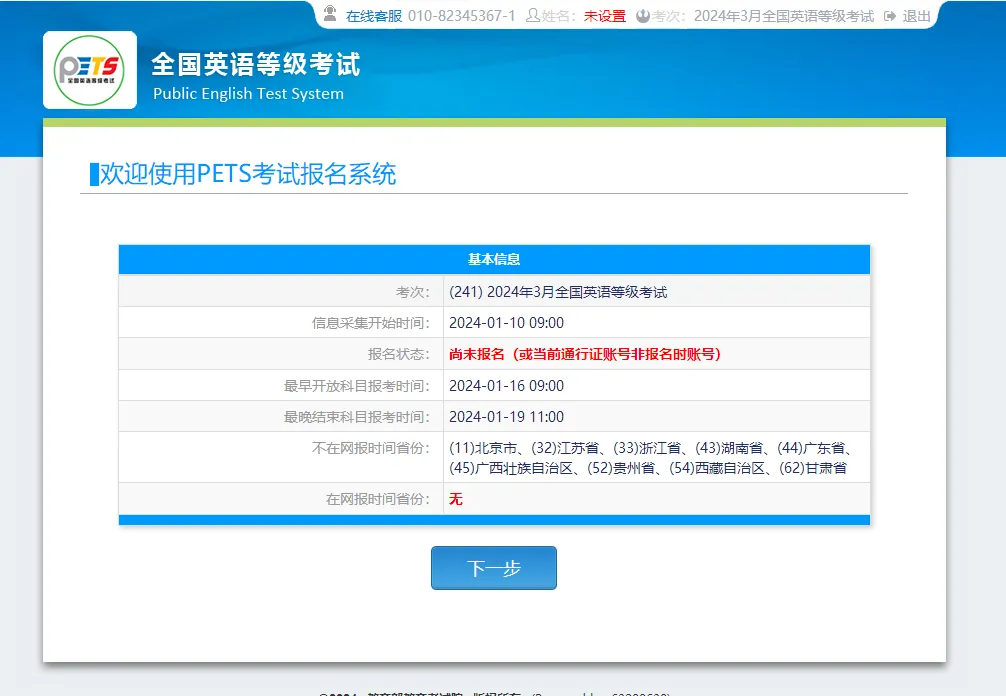Image resolution: width=1006 pixels, height=696 pixels.
Task: Click the 报名状态 label
Action: [398, 354]
